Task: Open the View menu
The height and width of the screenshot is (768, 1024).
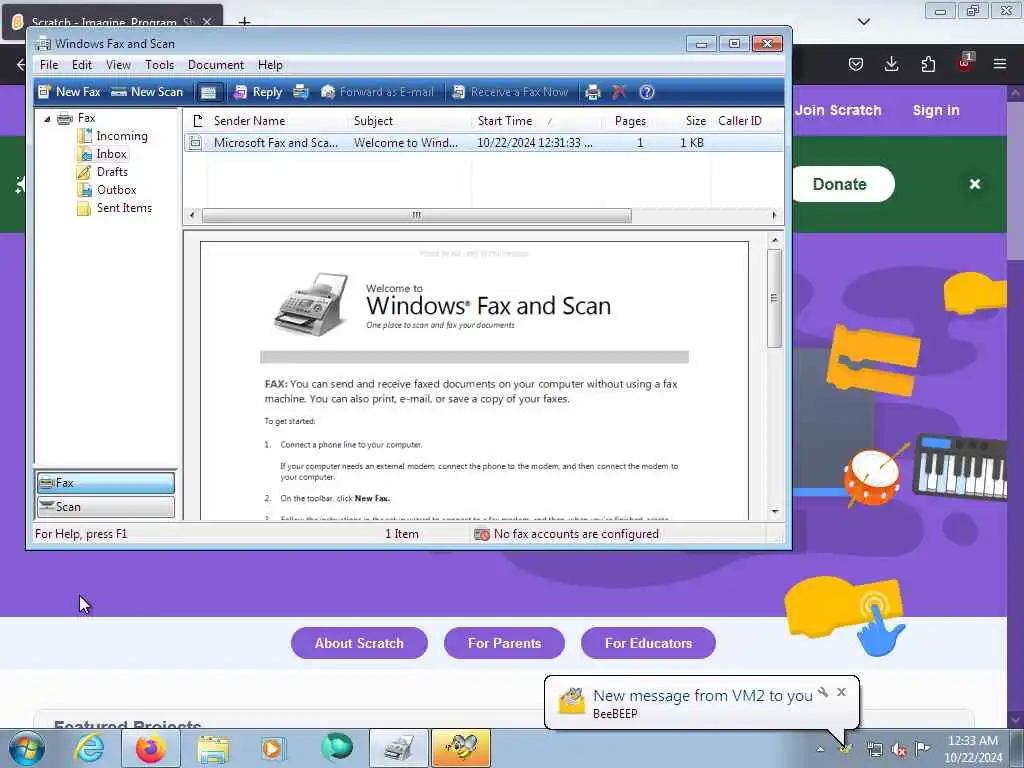Action: click(118, 65)
